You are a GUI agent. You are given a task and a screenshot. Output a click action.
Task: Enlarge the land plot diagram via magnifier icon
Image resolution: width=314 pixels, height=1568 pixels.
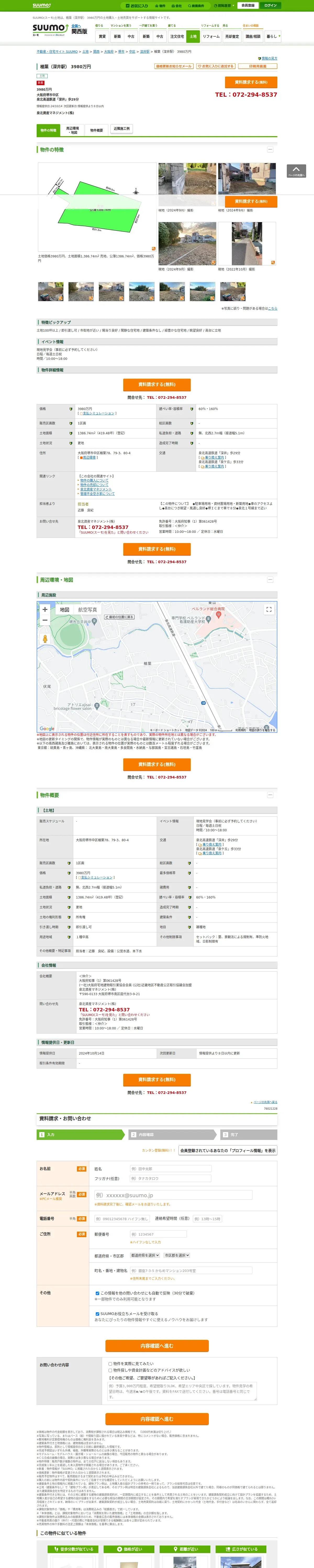click(153, 248)
